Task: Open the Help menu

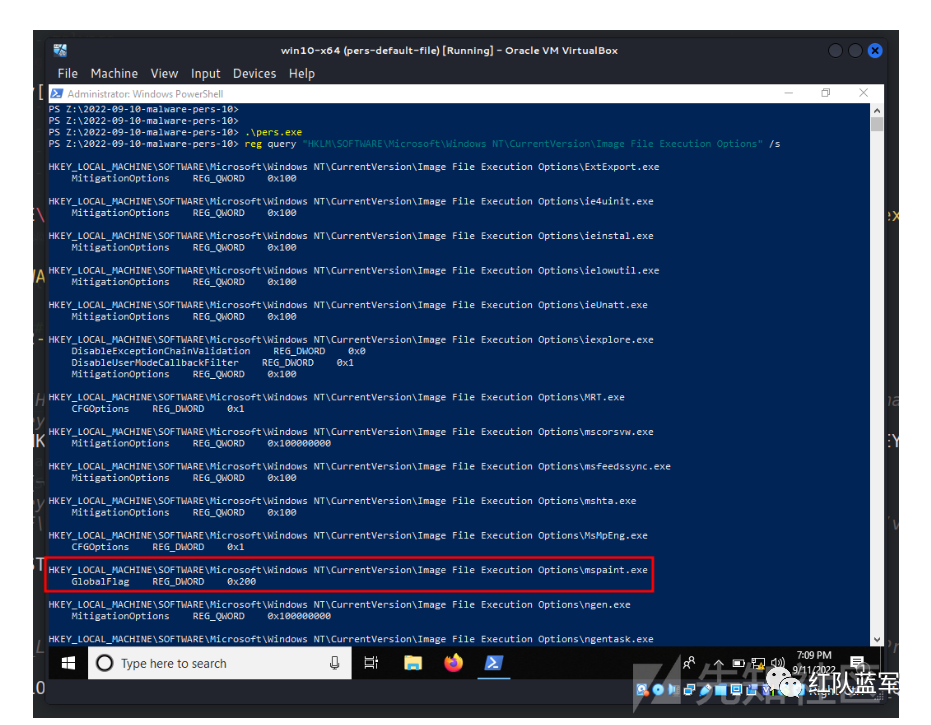Action: (302, 74)
